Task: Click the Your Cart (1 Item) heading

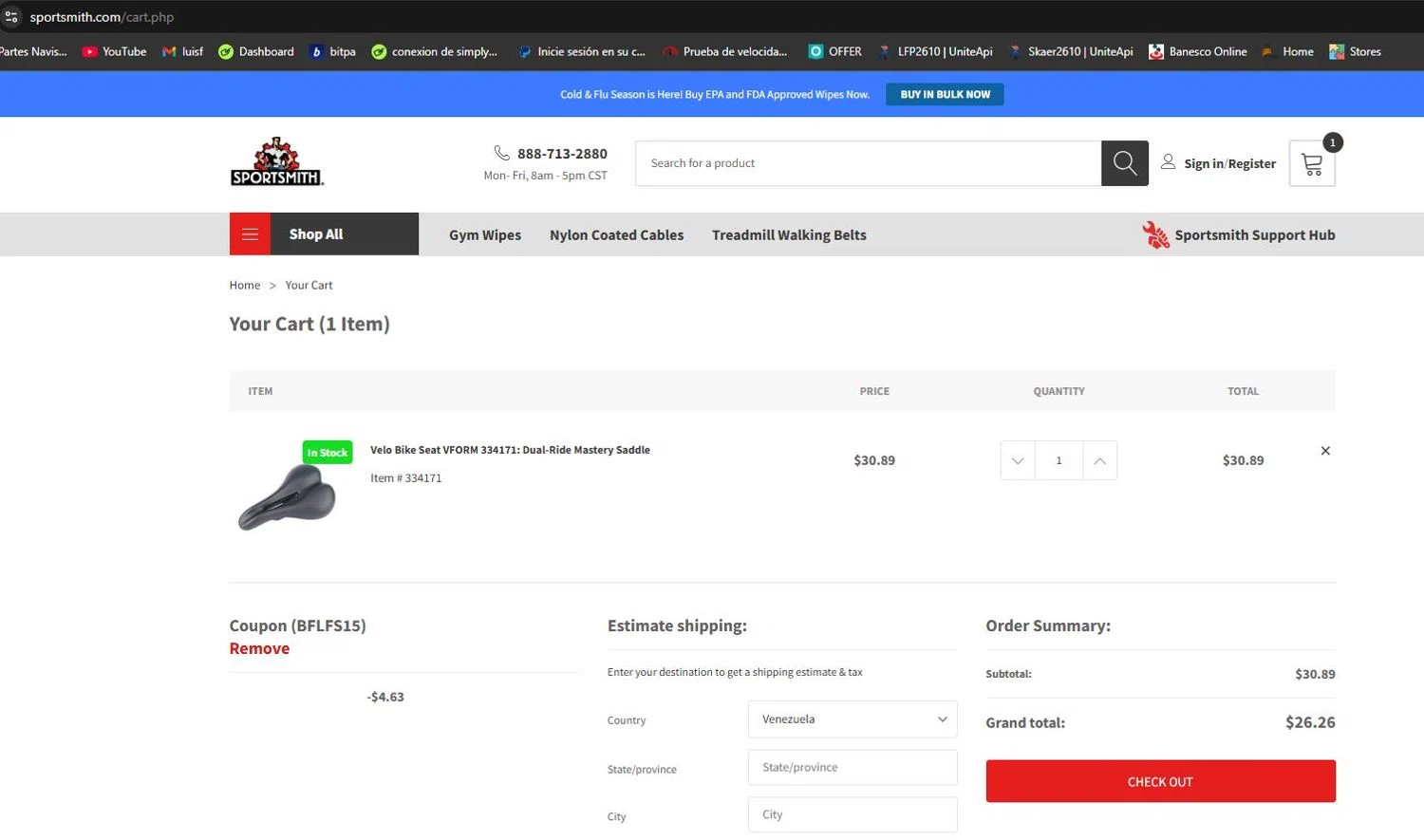Action: pos(309,324)
